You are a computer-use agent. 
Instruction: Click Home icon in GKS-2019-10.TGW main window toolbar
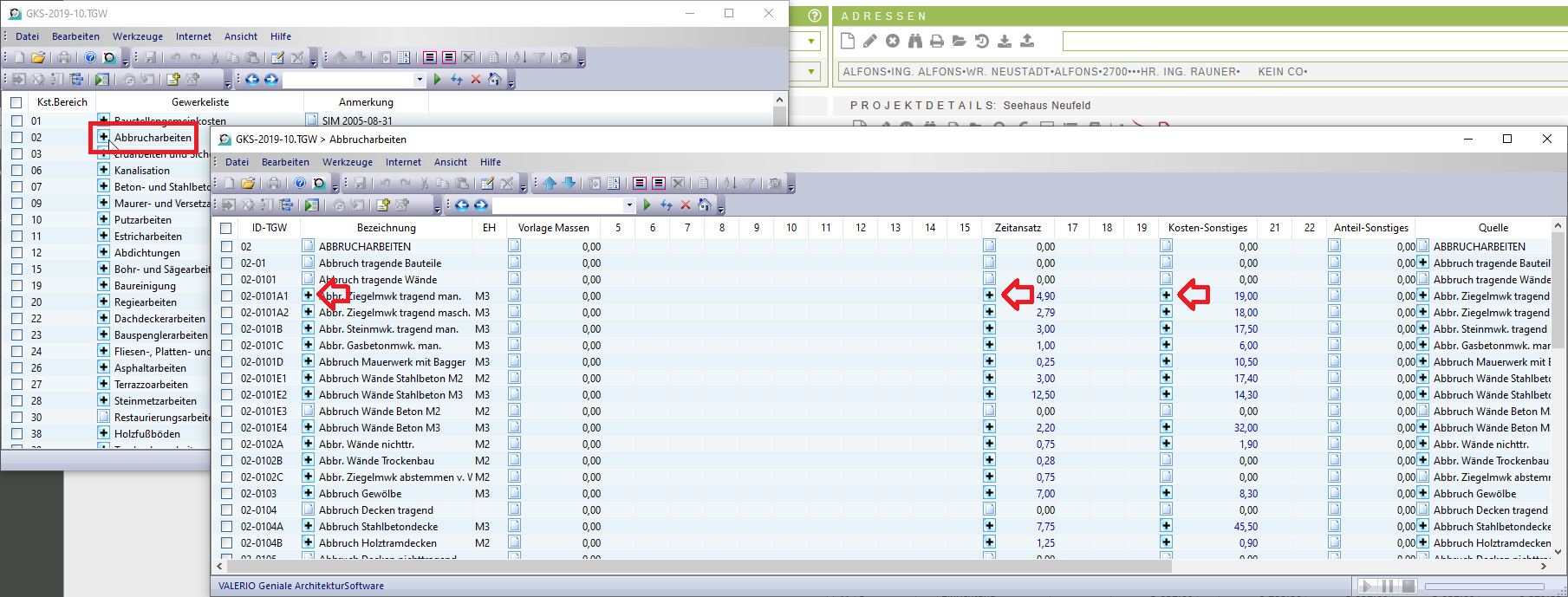(x=495, y=80)
